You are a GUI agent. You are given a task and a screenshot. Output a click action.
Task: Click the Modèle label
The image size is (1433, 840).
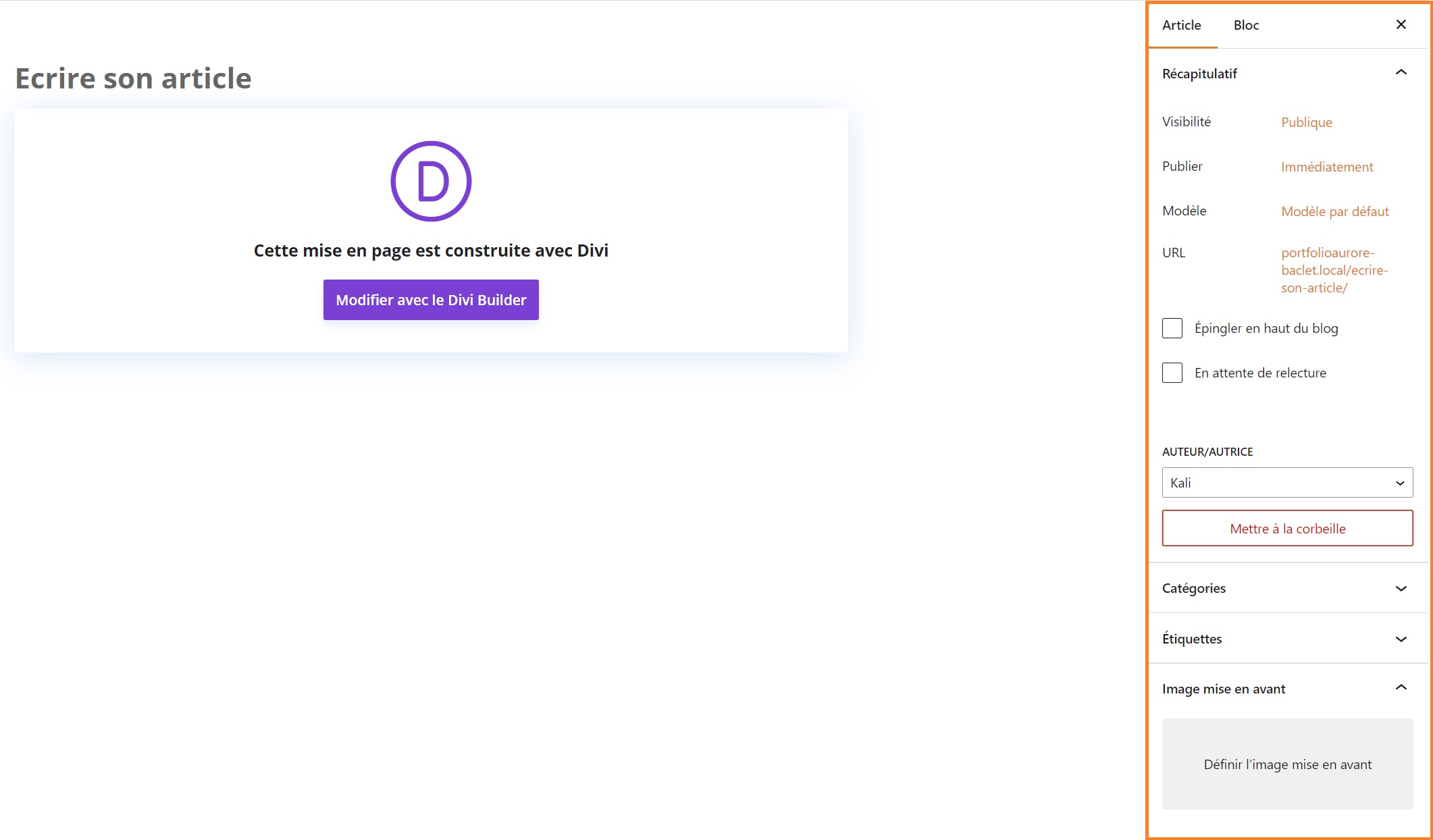tap(1184, 211)
